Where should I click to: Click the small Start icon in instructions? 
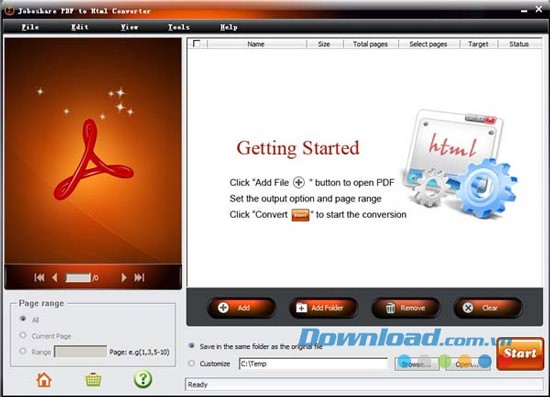point(301,215)
